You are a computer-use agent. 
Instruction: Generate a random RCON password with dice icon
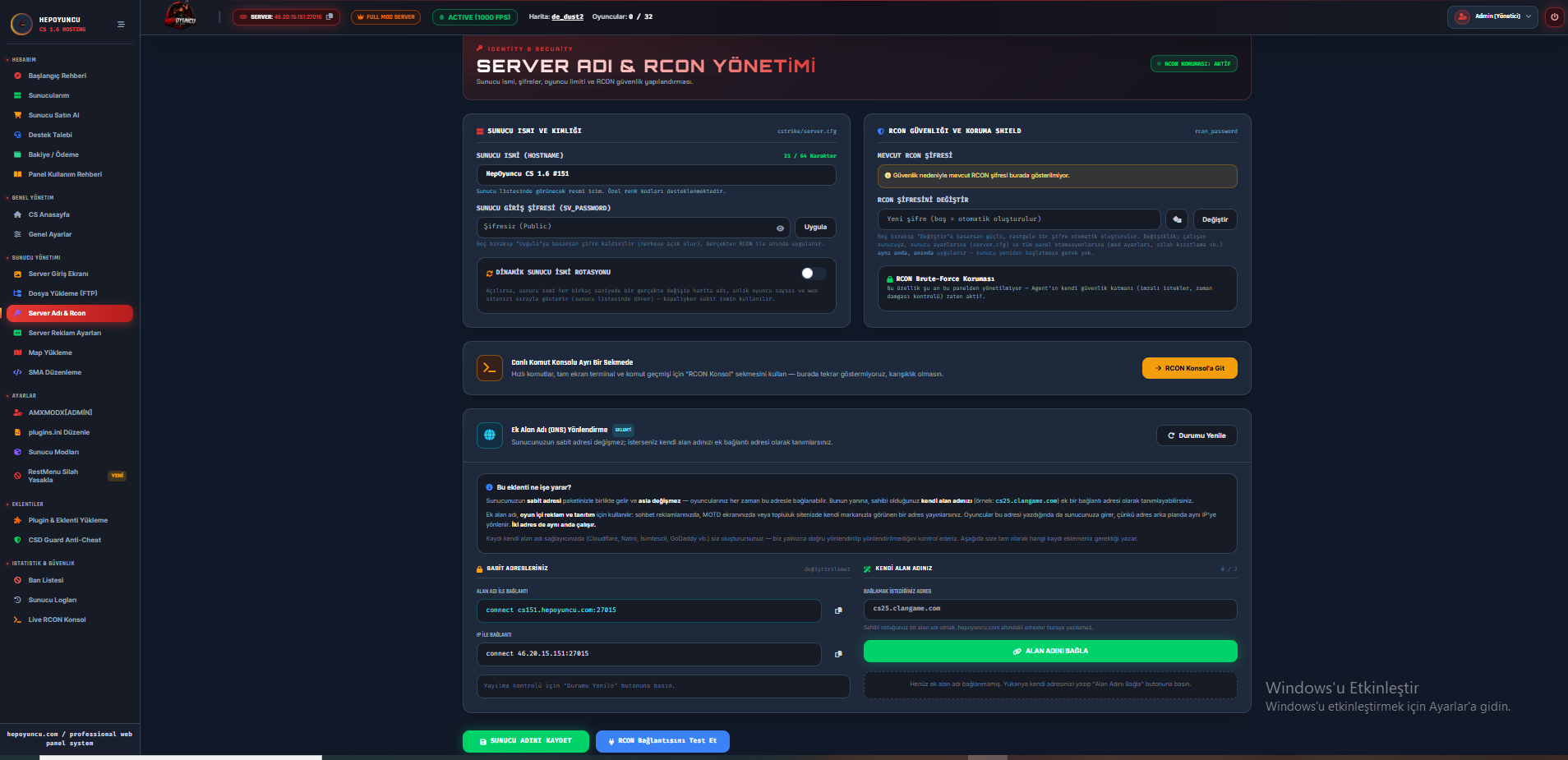(1177, 219)
